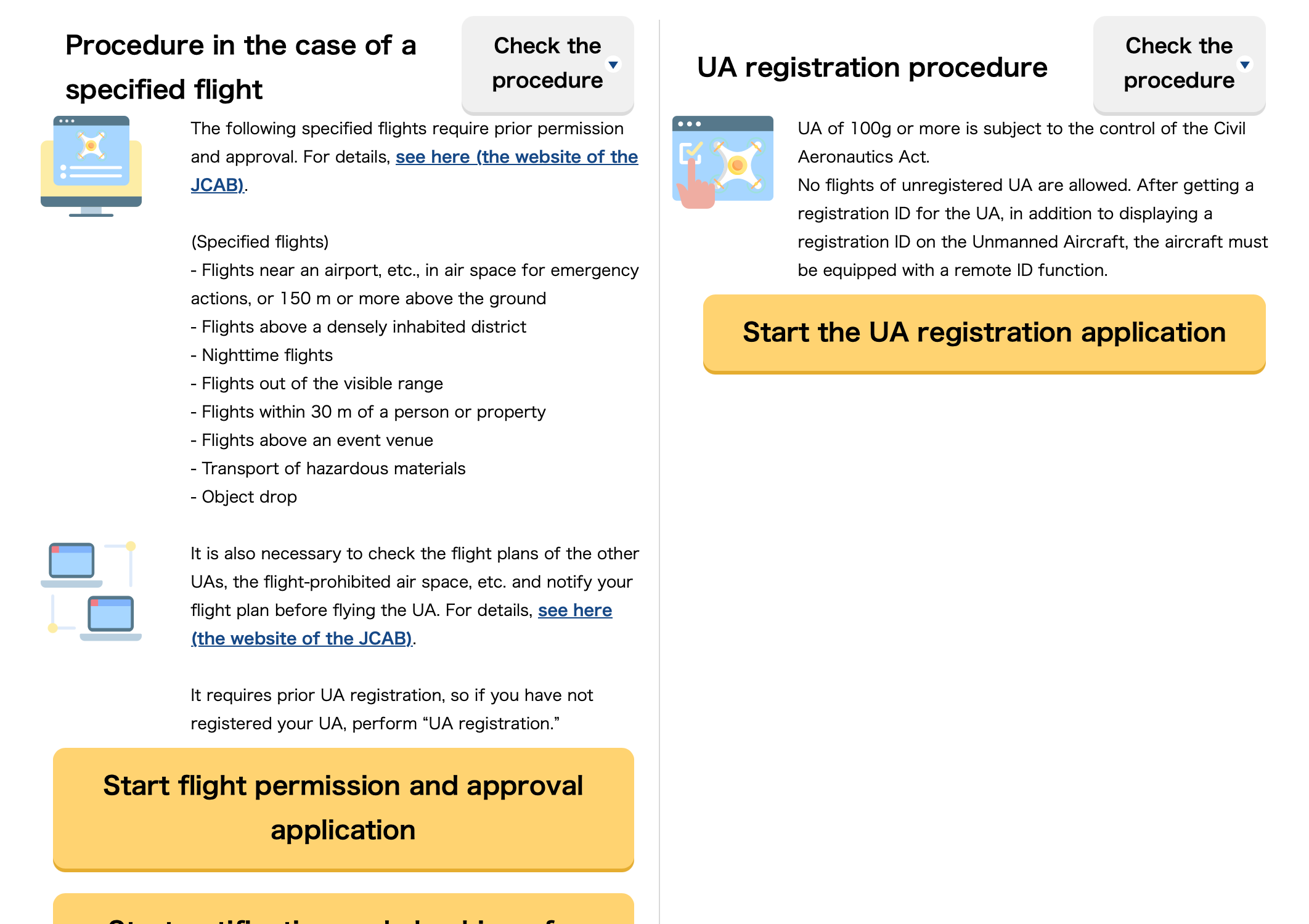Expand Check the procedure for specified flight
Screen dimensions: 1309x924
547,63
